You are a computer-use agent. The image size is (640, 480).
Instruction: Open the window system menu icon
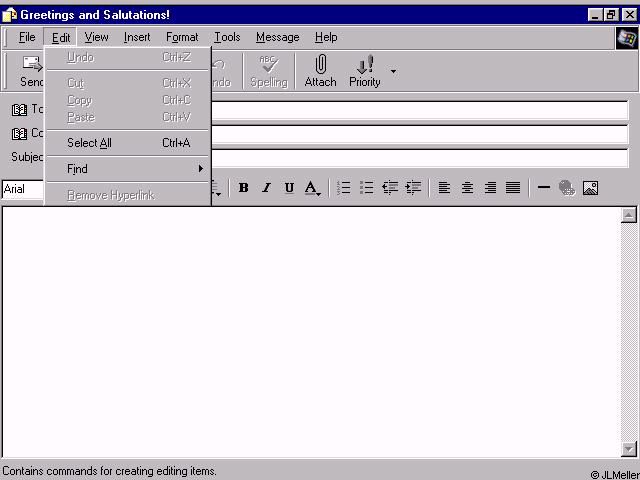point(9,15)
